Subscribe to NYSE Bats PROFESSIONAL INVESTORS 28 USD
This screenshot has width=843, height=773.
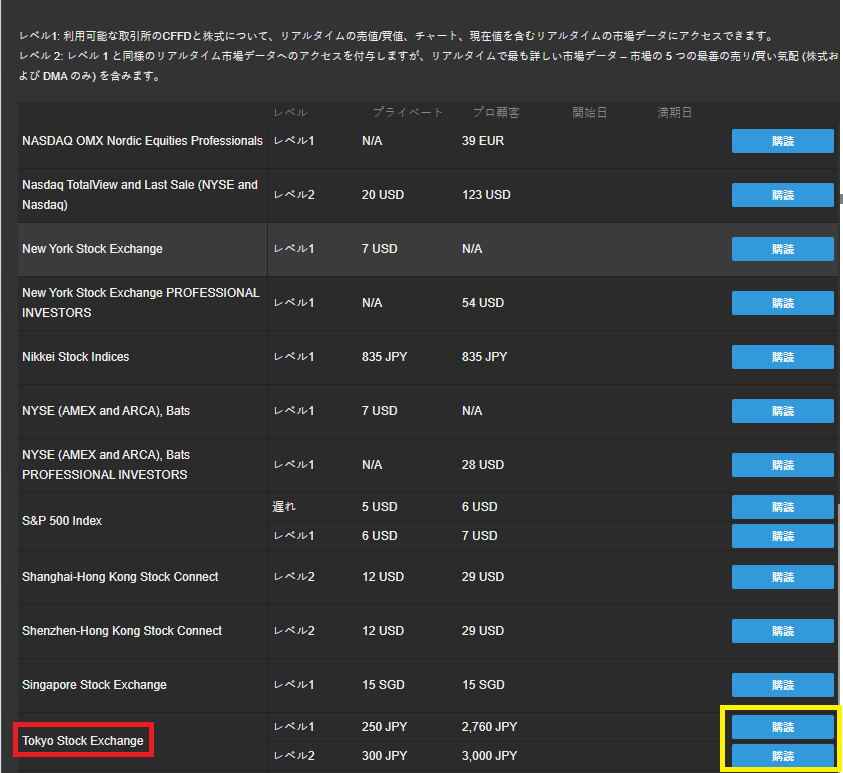[782, 465]
